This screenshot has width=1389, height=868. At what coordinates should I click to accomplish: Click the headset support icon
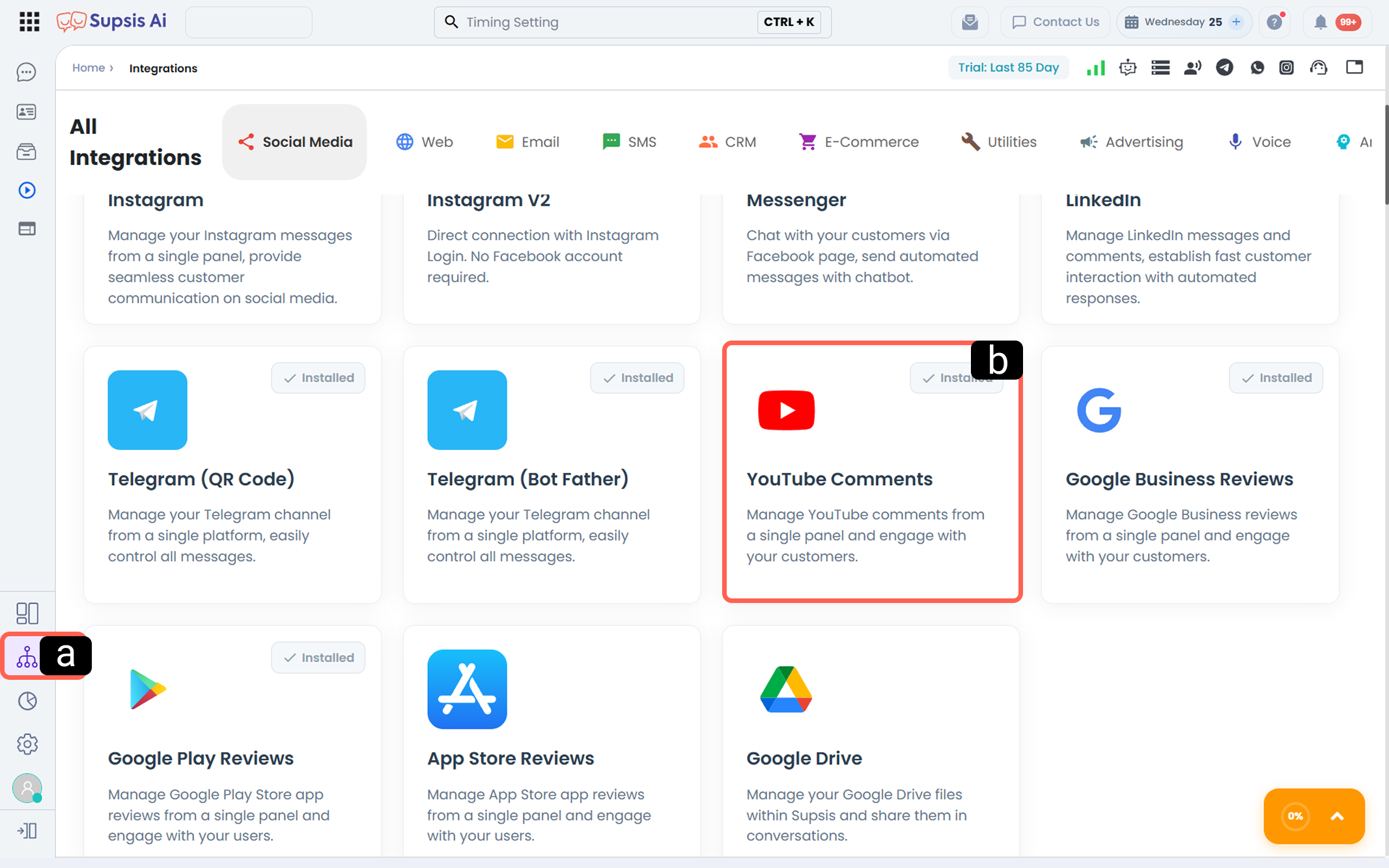[1319, 67]
